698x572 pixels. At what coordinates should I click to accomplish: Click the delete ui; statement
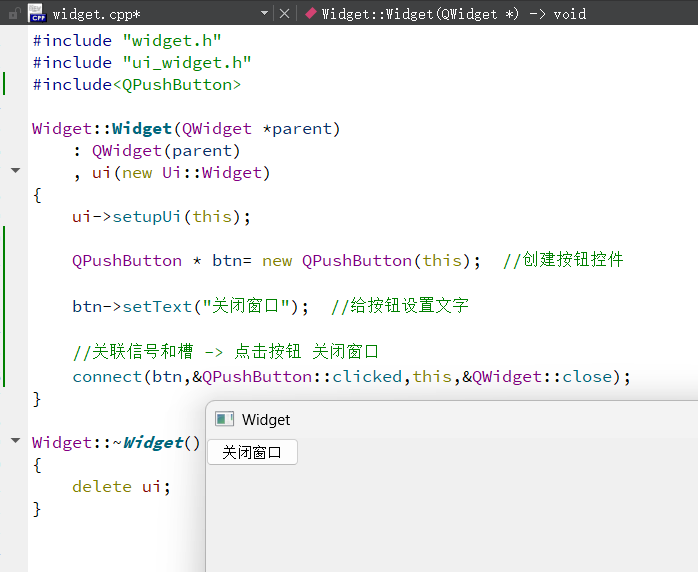(122, 487)
